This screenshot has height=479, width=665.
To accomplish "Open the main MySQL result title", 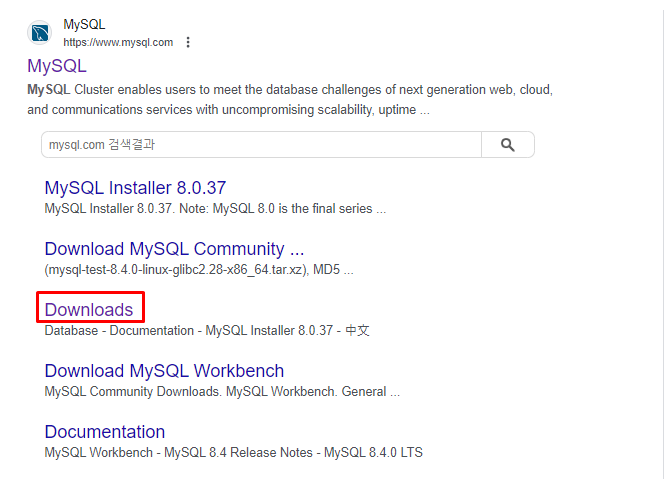I will click(57, 66).
